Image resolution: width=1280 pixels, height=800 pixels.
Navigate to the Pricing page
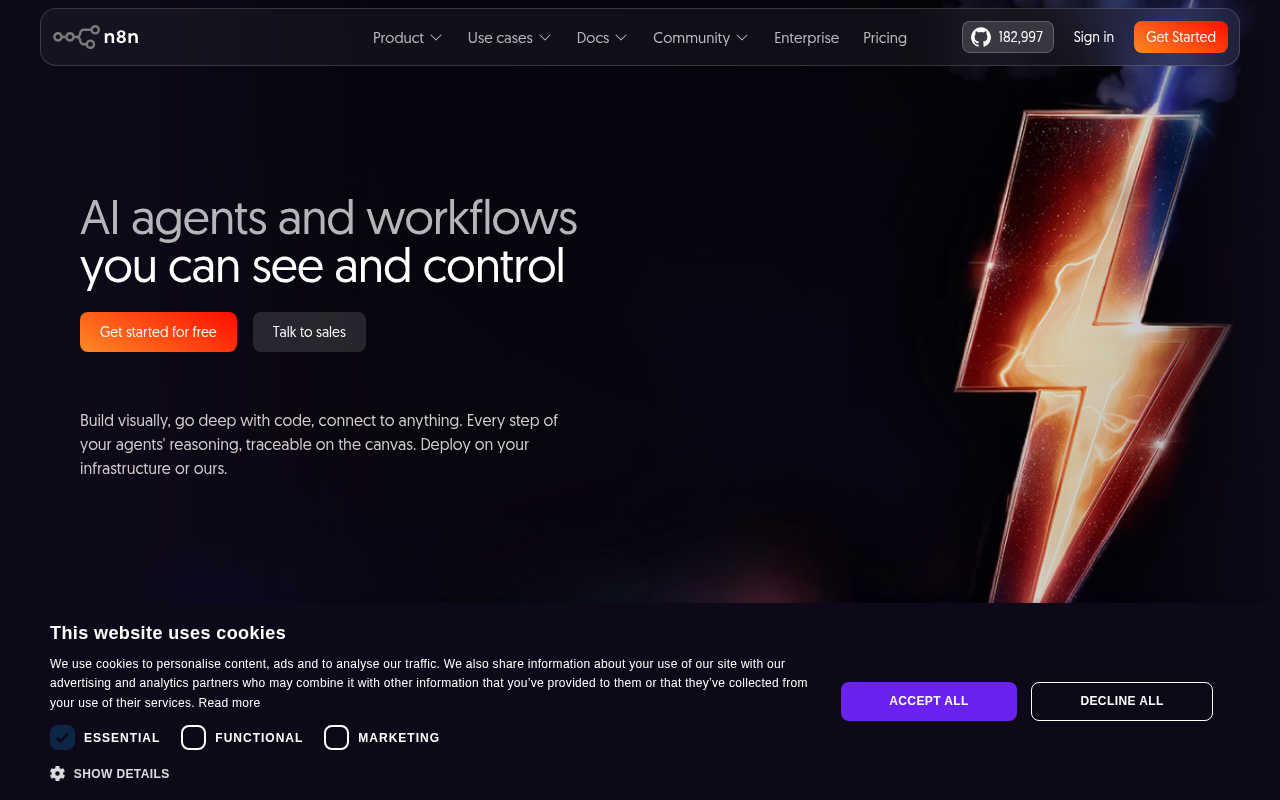[884, 37]
